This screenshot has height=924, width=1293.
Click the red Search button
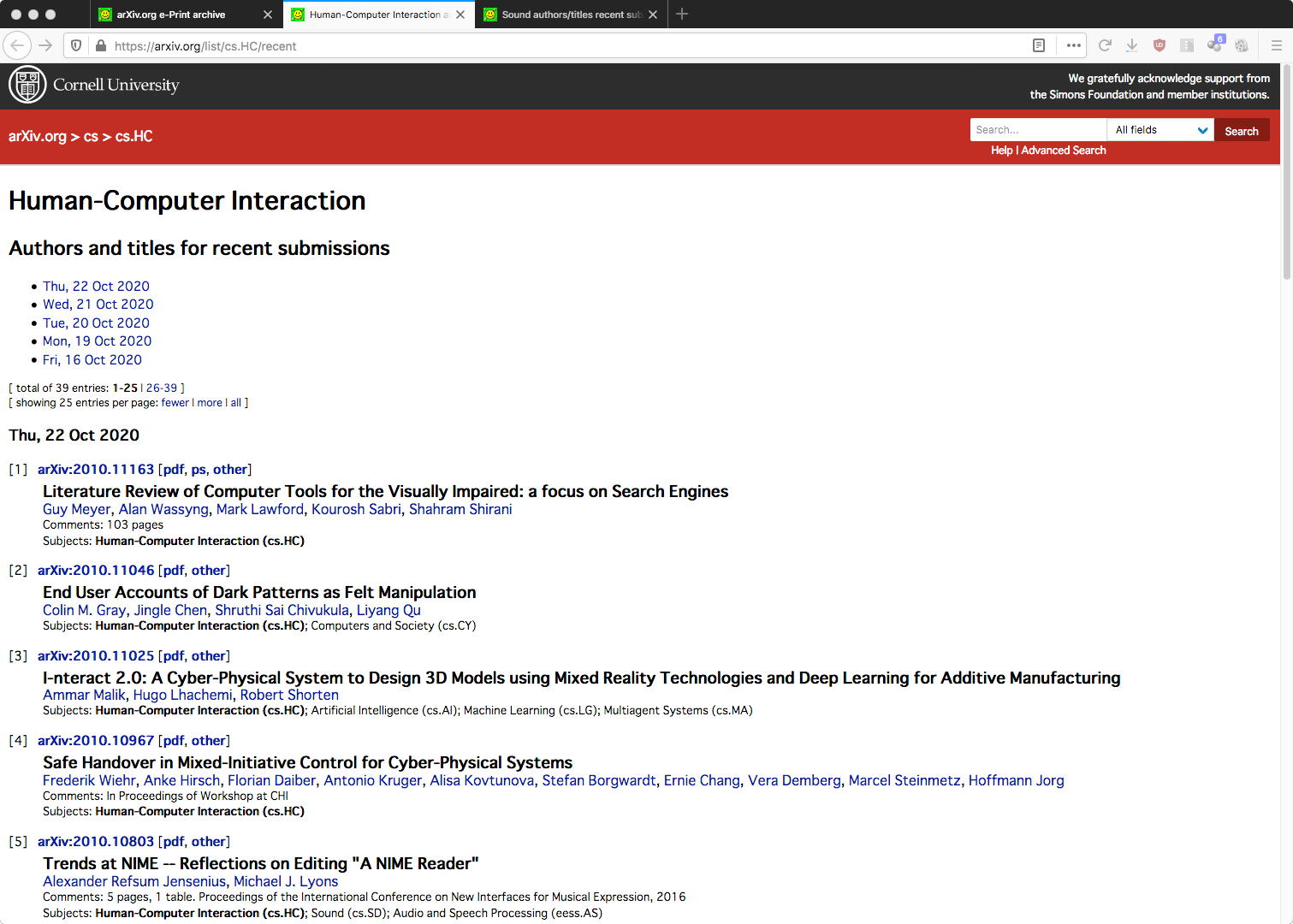pos(1242,131)
